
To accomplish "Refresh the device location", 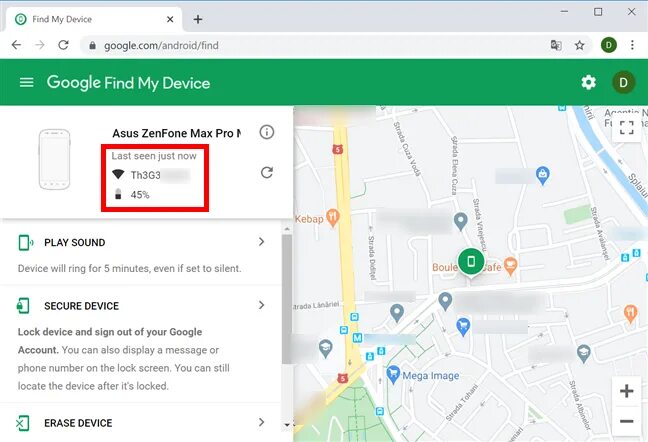I will 267,173.
